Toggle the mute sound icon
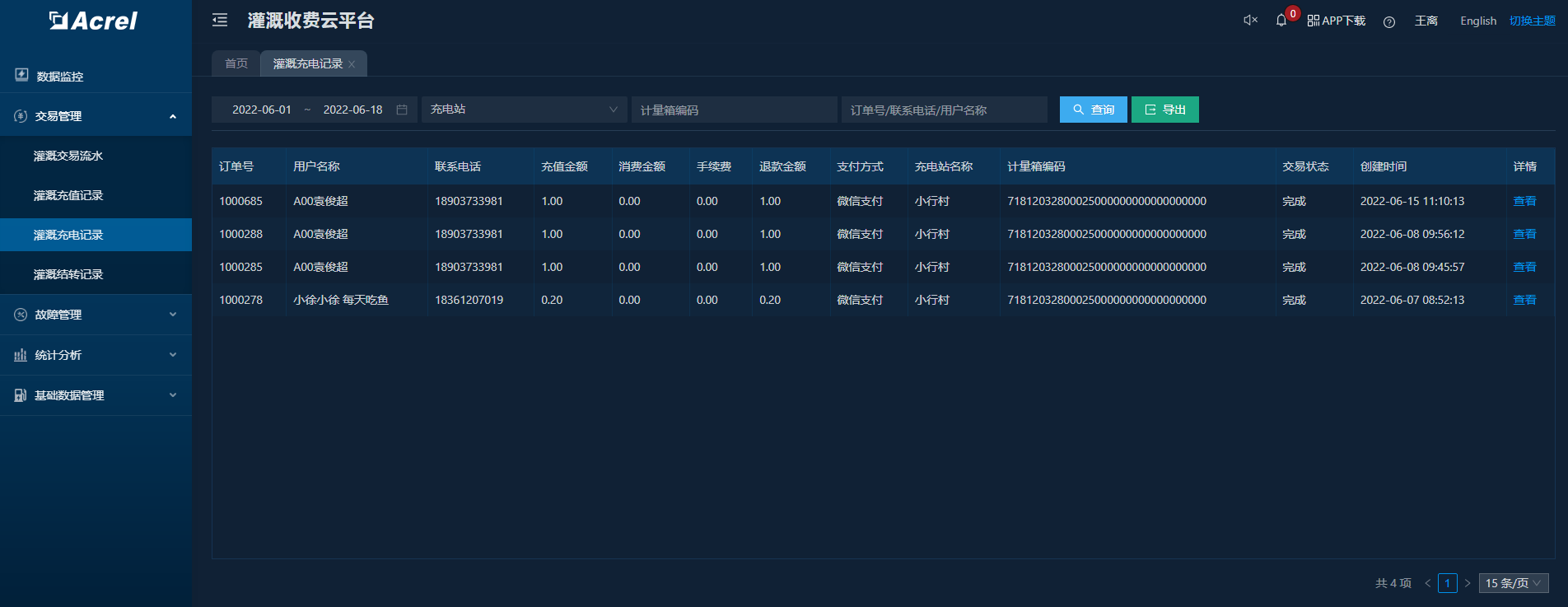The image size is (1568, 607). point(1250,21)
